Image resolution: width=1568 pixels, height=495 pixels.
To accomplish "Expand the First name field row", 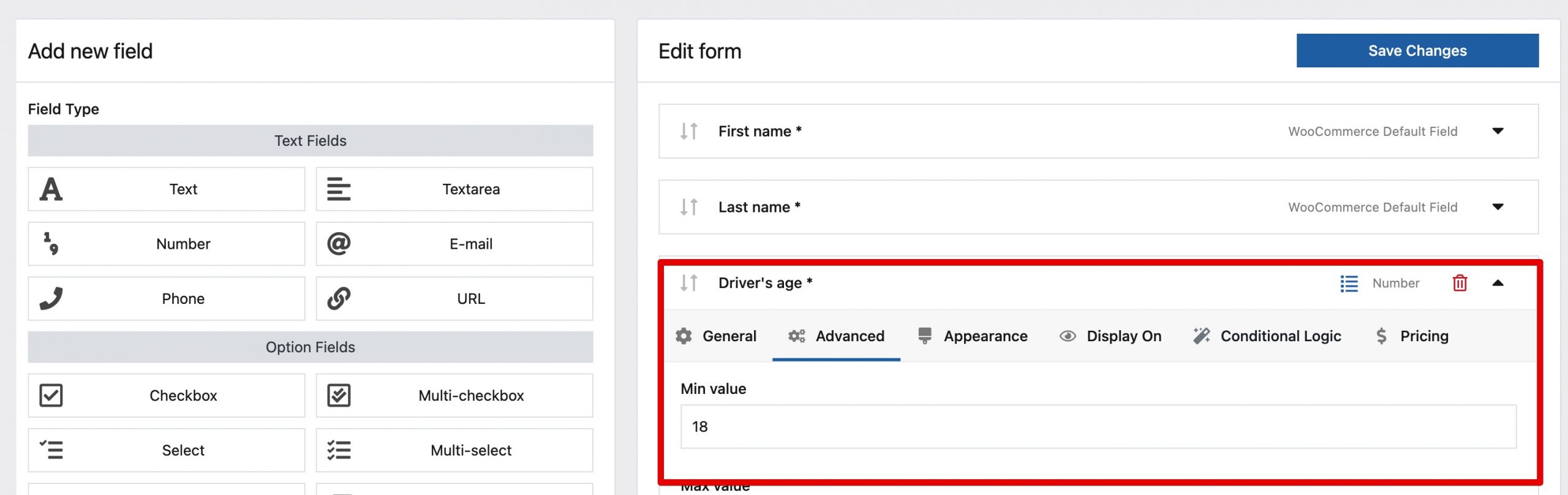I will click(1498, 131).
